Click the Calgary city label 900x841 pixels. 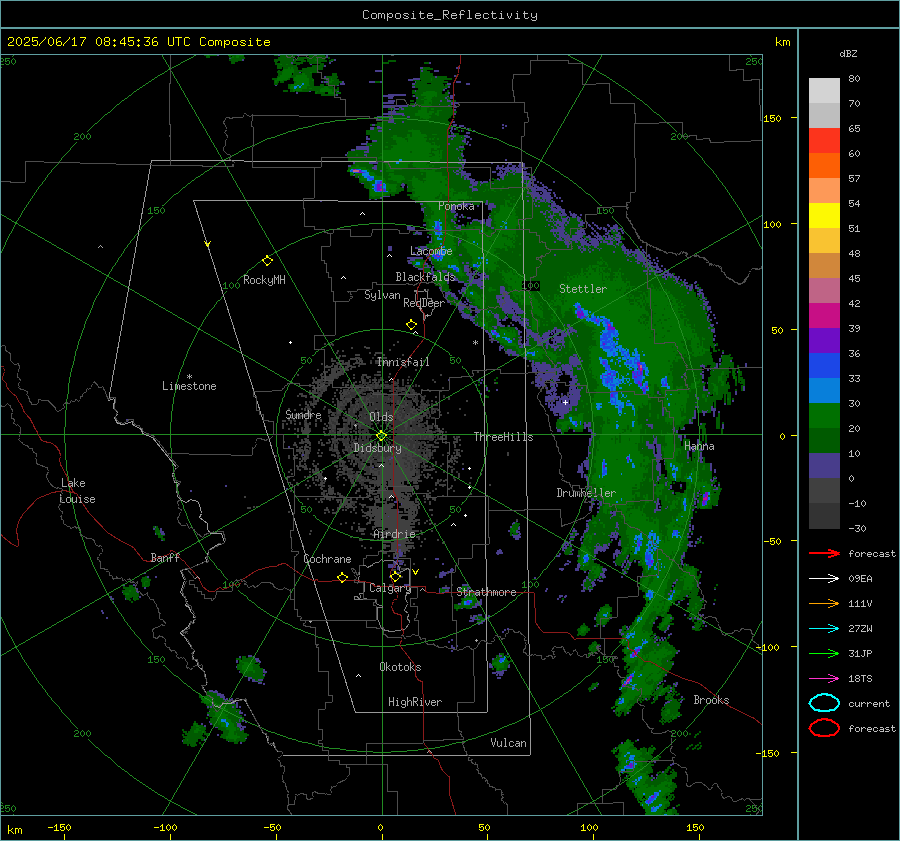coord(390,588)
